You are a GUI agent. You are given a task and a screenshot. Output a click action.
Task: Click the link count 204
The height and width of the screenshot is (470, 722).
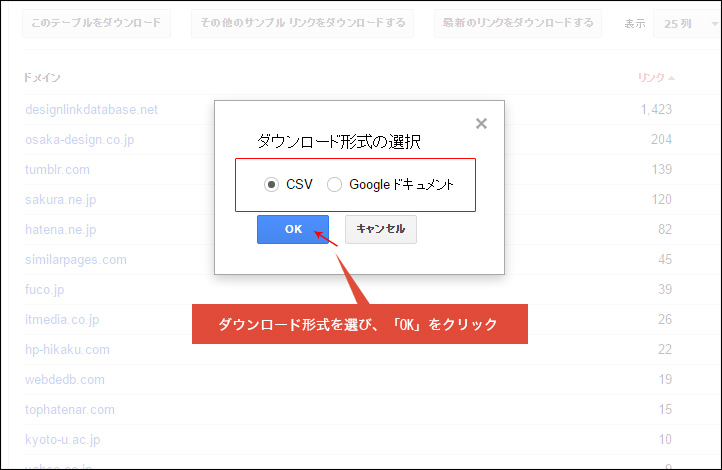click(x=661, y=139)
